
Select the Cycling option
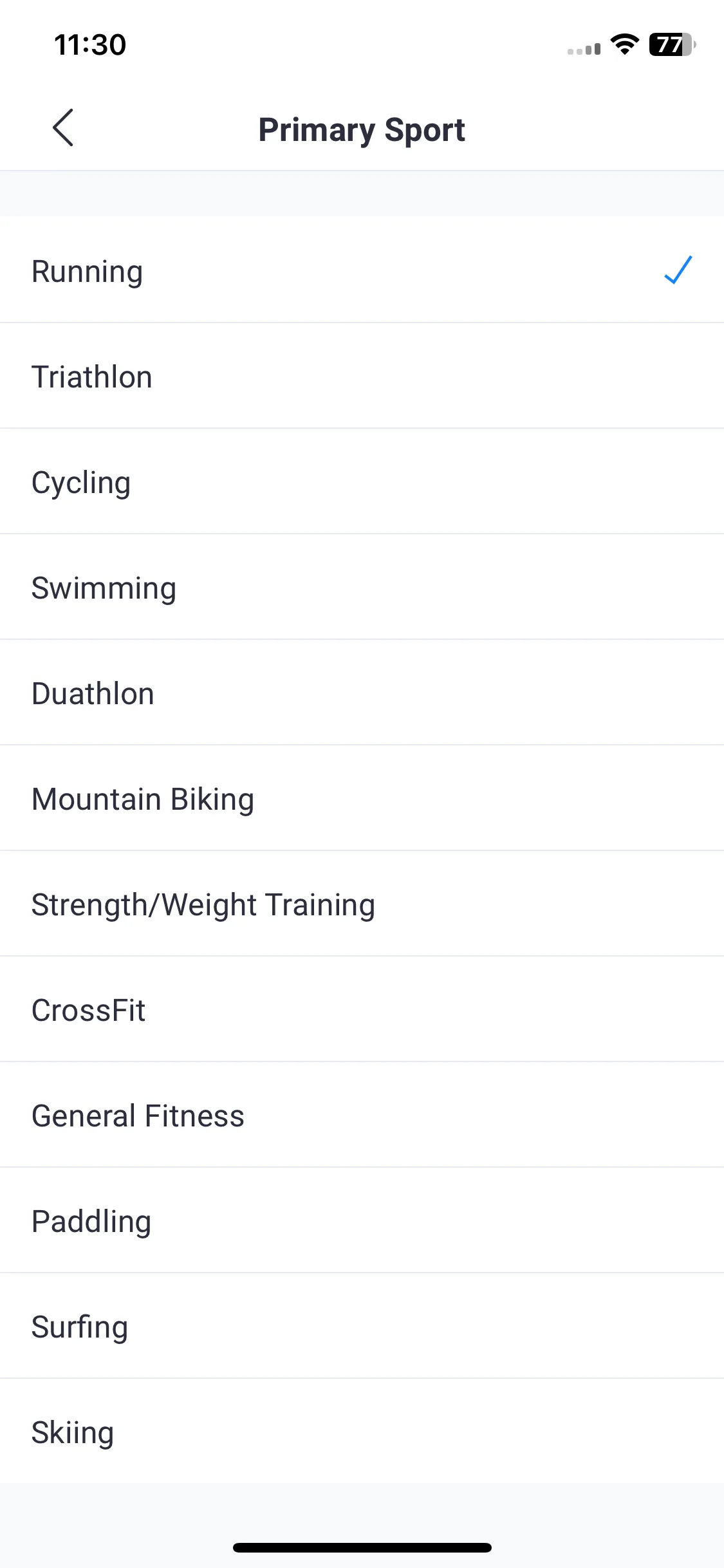[x=362, y=481]
